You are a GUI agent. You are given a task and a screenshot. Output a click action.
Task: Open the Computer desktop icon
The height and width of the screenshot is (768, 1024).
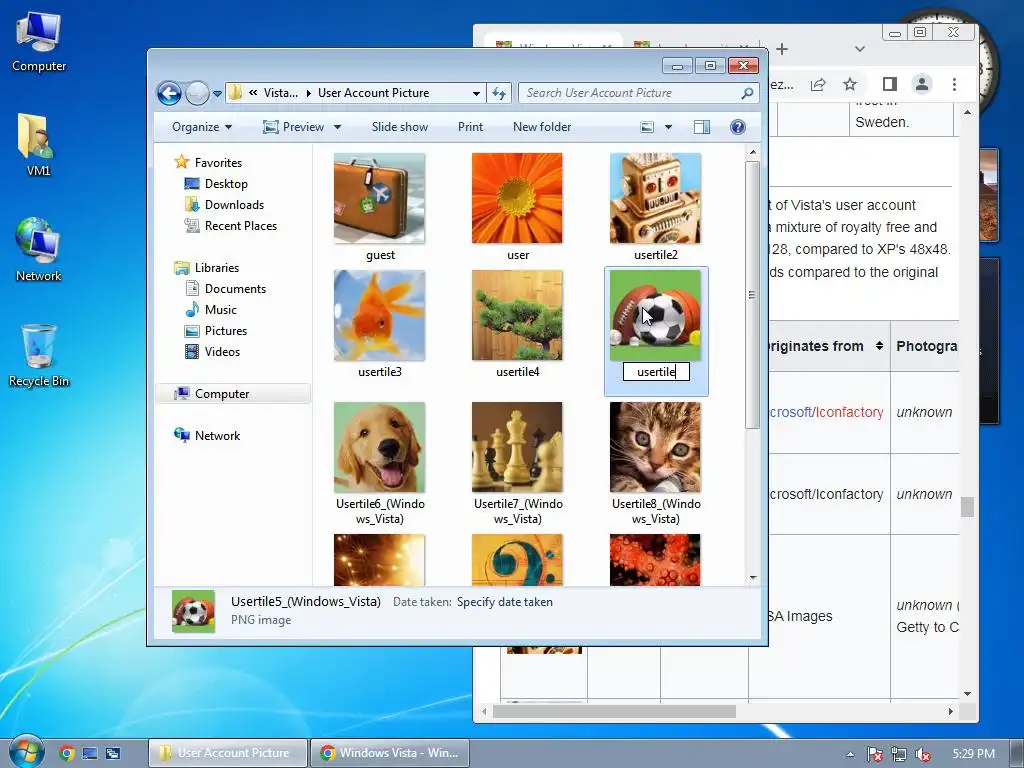pos(39,42)
